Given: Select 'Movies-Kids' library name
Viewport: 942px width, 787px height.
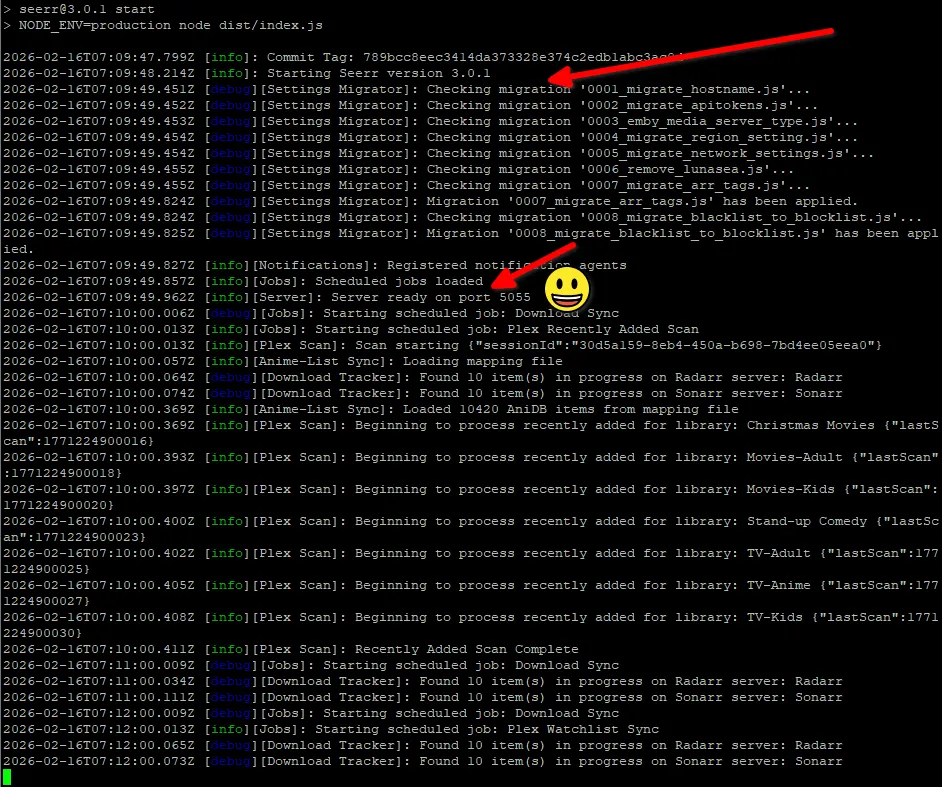Looking at the screenshot, I should (x=791, y=489).
